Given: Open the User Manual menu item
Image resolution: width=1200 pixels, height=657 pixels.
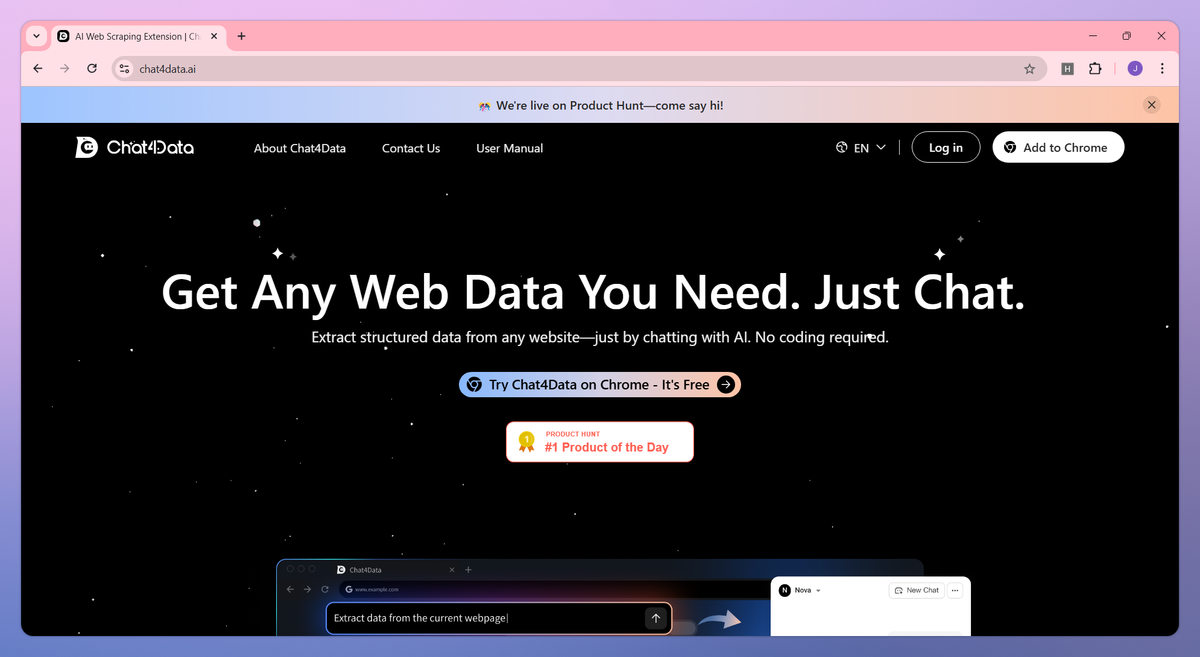Looking at the screenshot, I should pyautogui.click(x=510, y=148).
